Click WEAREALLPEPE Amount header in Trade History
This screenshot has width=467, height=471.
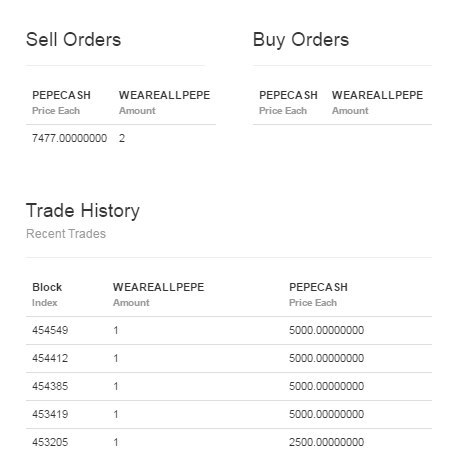click(158, 295)
